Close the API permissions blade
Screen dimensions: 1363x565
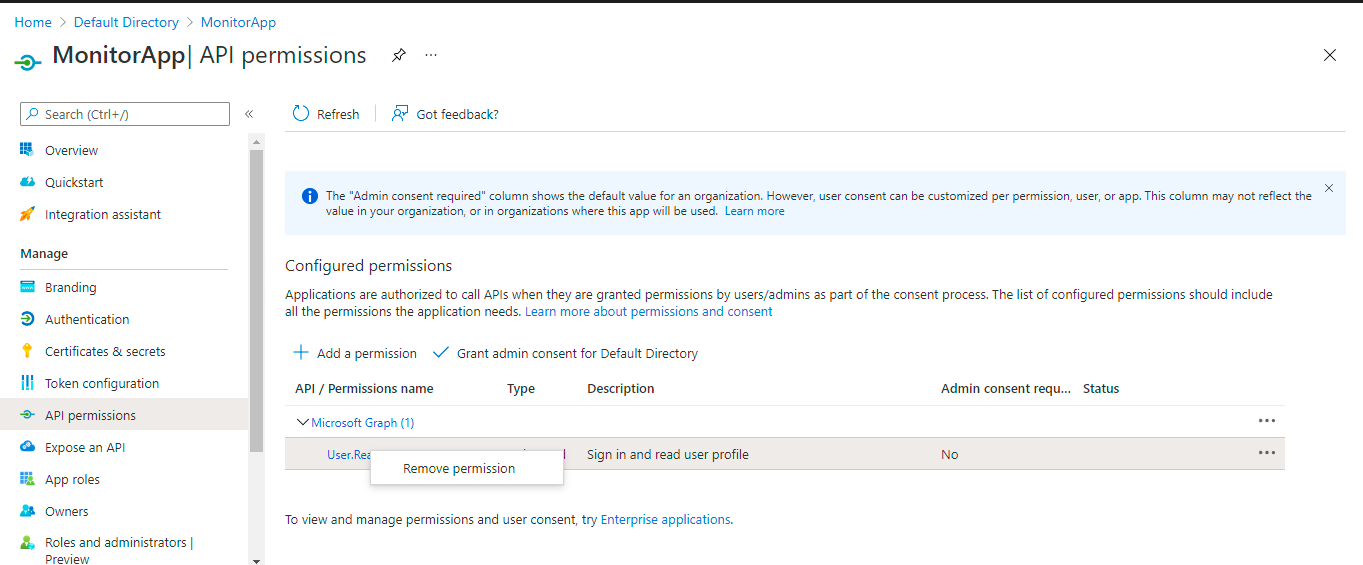[x=1330, y=55]
